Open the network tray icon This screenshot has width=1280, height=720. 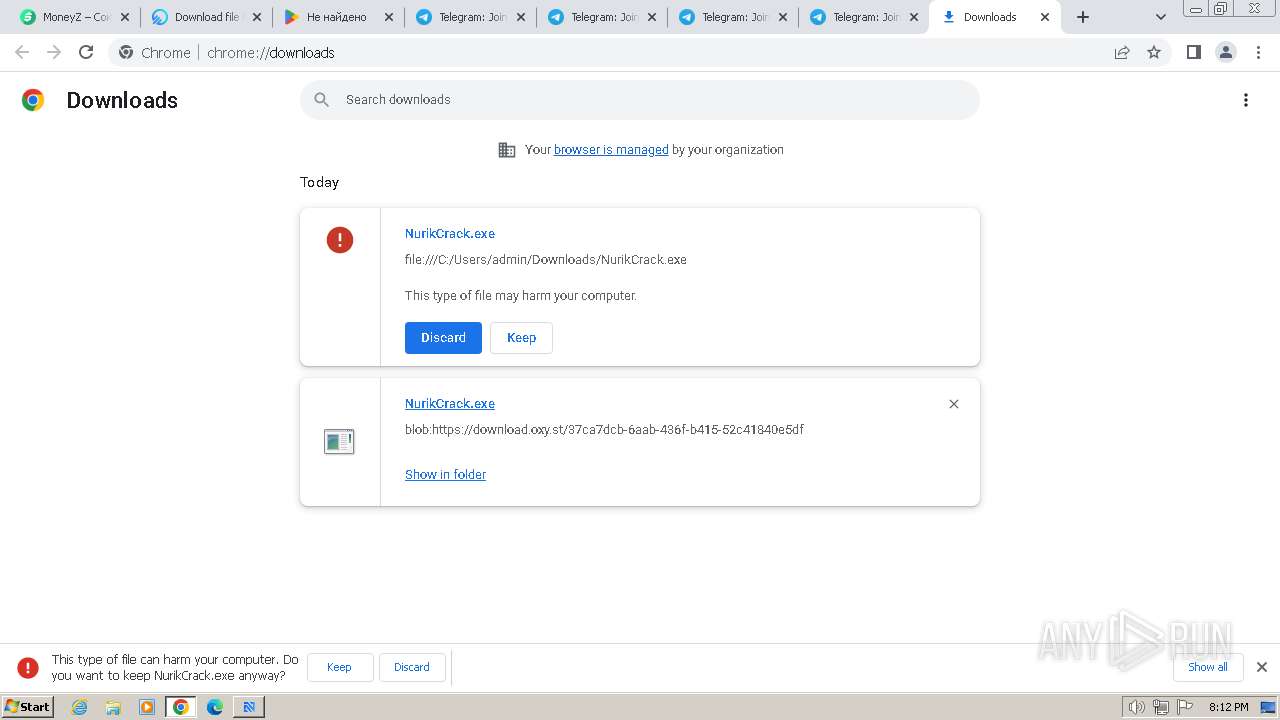point(1160,707)
